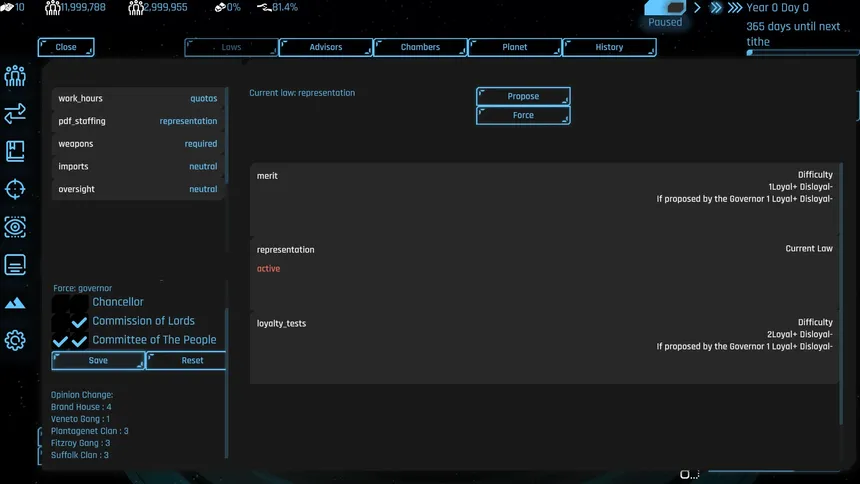Switch to the Planet tab

click(514, 47)
